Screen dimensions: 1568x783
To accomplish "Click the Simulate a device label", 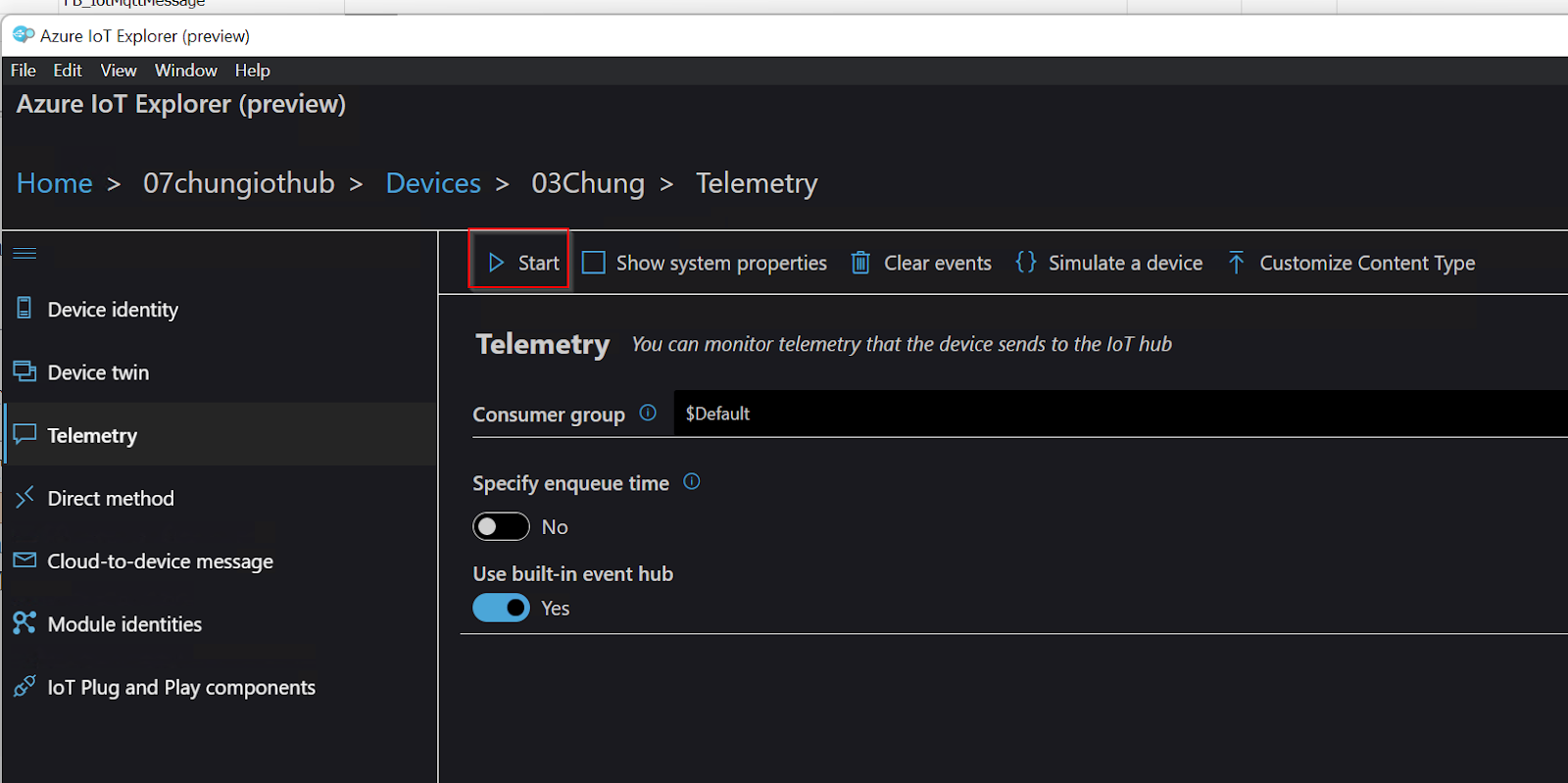I will tap(1125, 263).
